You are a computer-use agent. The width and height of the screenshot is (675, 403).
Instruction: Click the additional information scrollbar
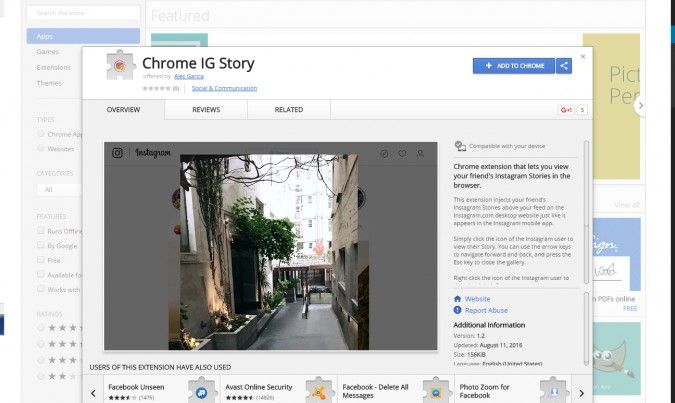tap(586, 329)
